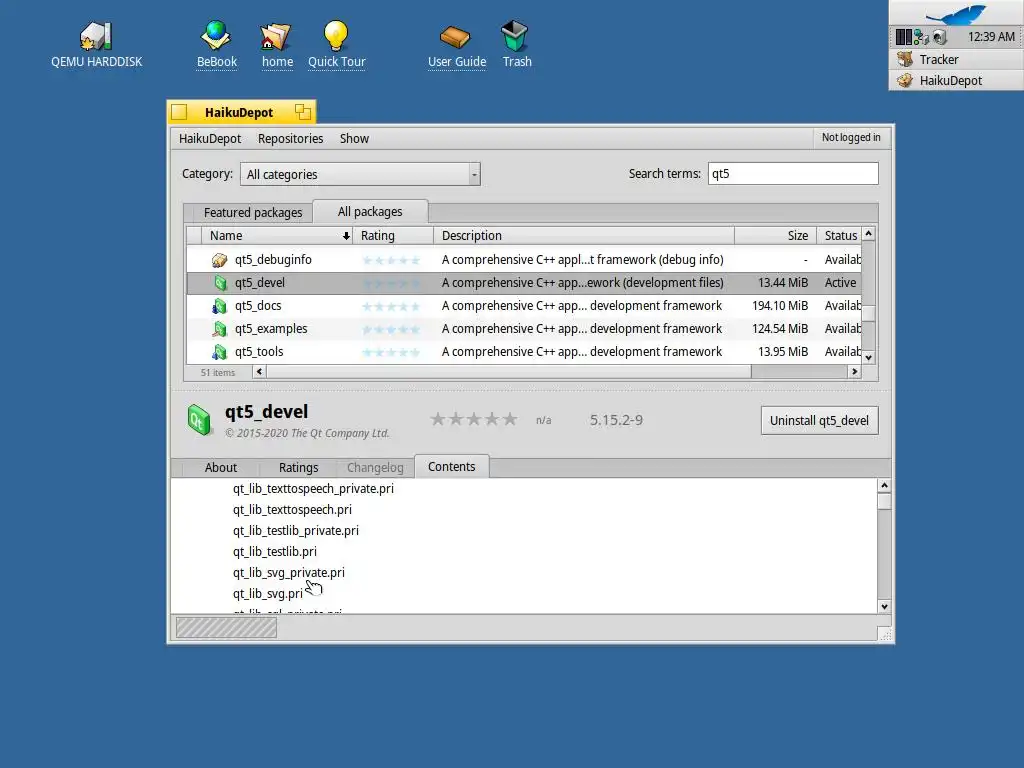
Task: Click the Haiku leaf Deskbar menu
Action: tap(956, 12)
